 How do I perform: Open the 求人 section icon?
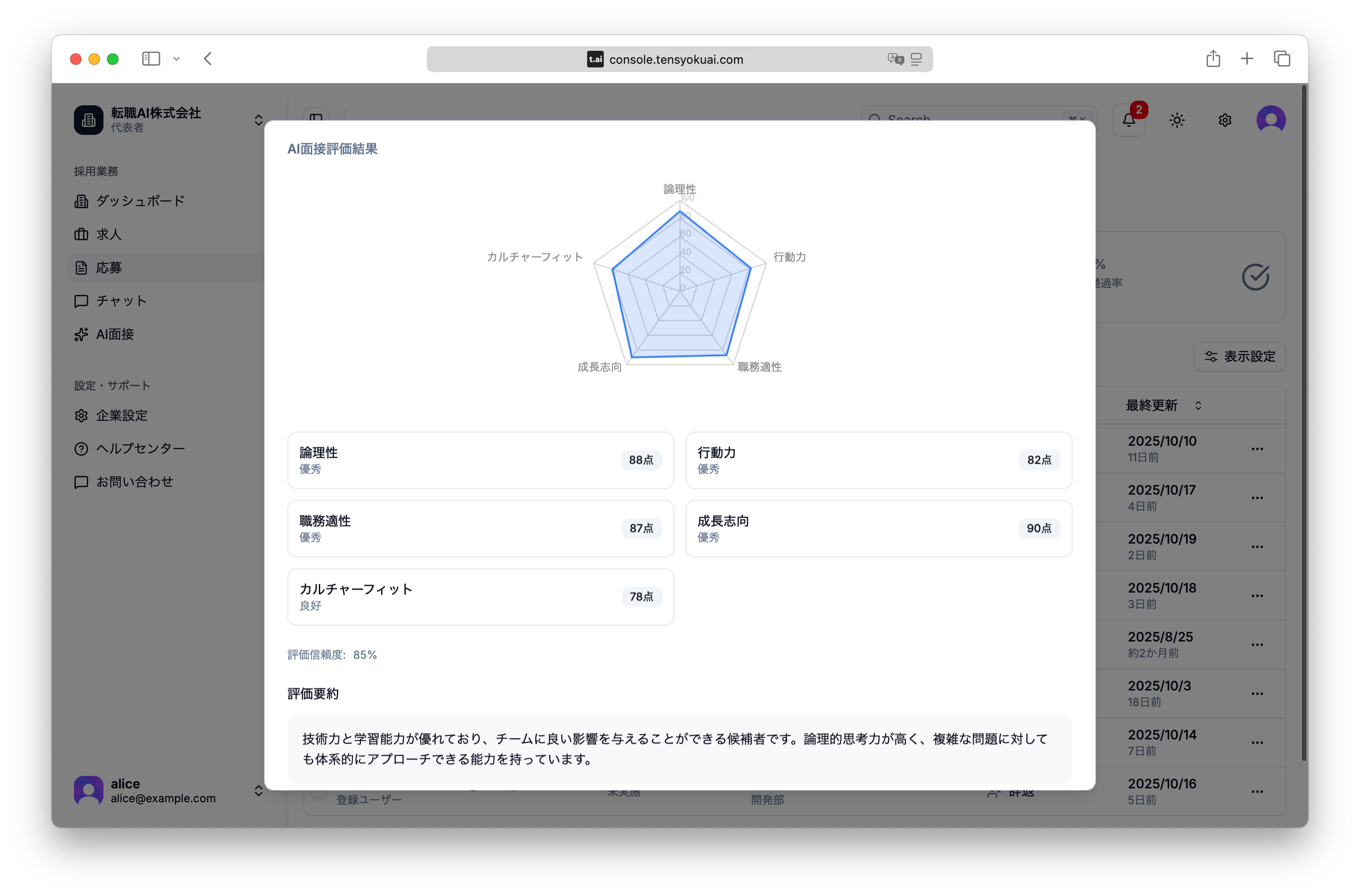click(82, 234)
